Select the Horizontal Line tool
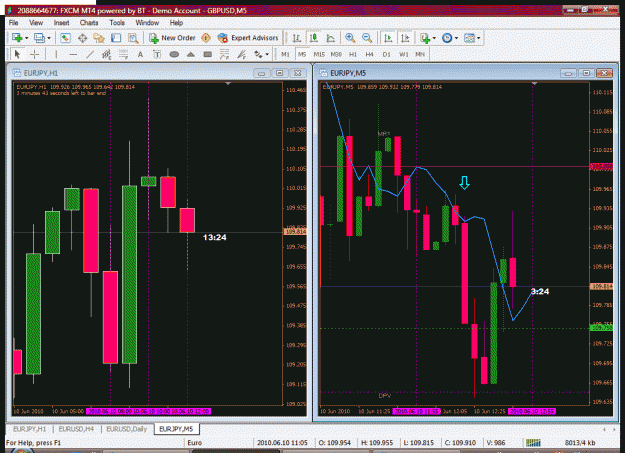Image resolution: width=625 pixels, height=453 pixels. coord(73,54)
